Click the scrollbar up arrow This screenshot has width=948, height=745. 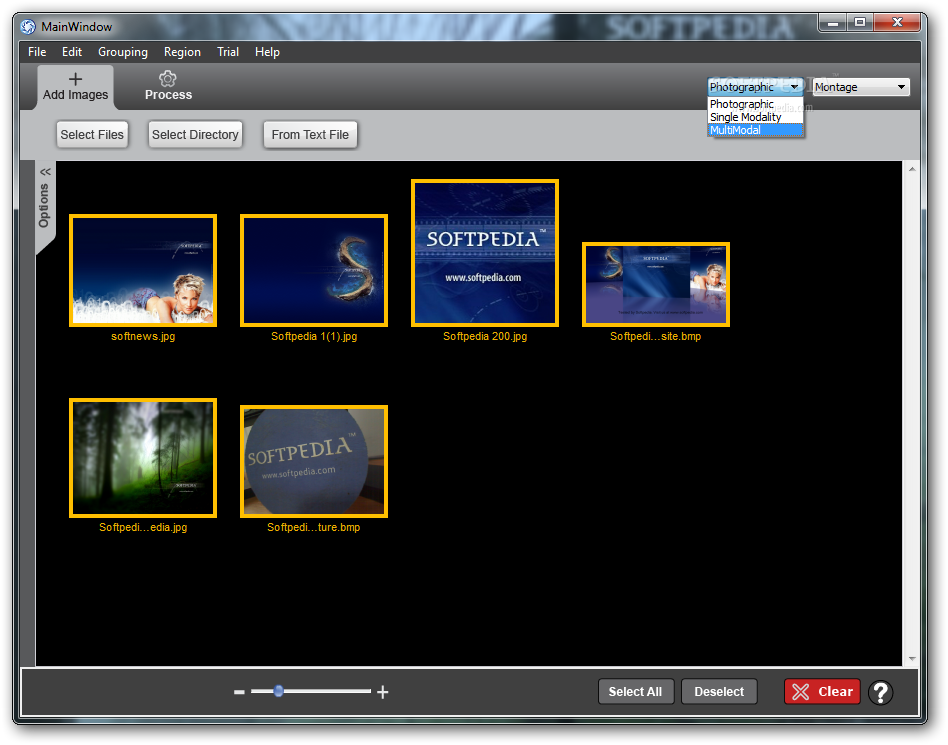click(x=912, y=169)
